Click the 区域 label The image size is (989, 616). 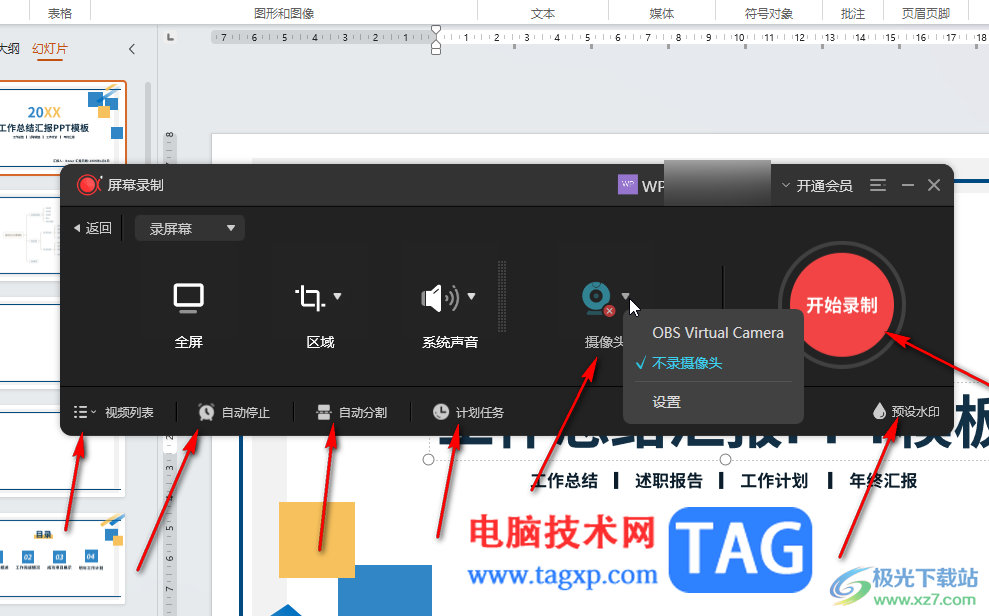pyautogui.click(x=320, y=342)
